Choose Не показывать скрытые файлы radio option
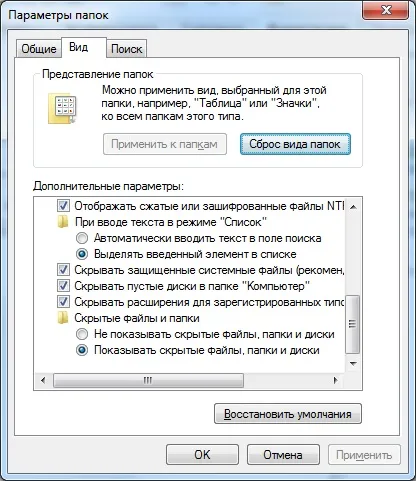417x481 pixels. (x=82, y=334)
